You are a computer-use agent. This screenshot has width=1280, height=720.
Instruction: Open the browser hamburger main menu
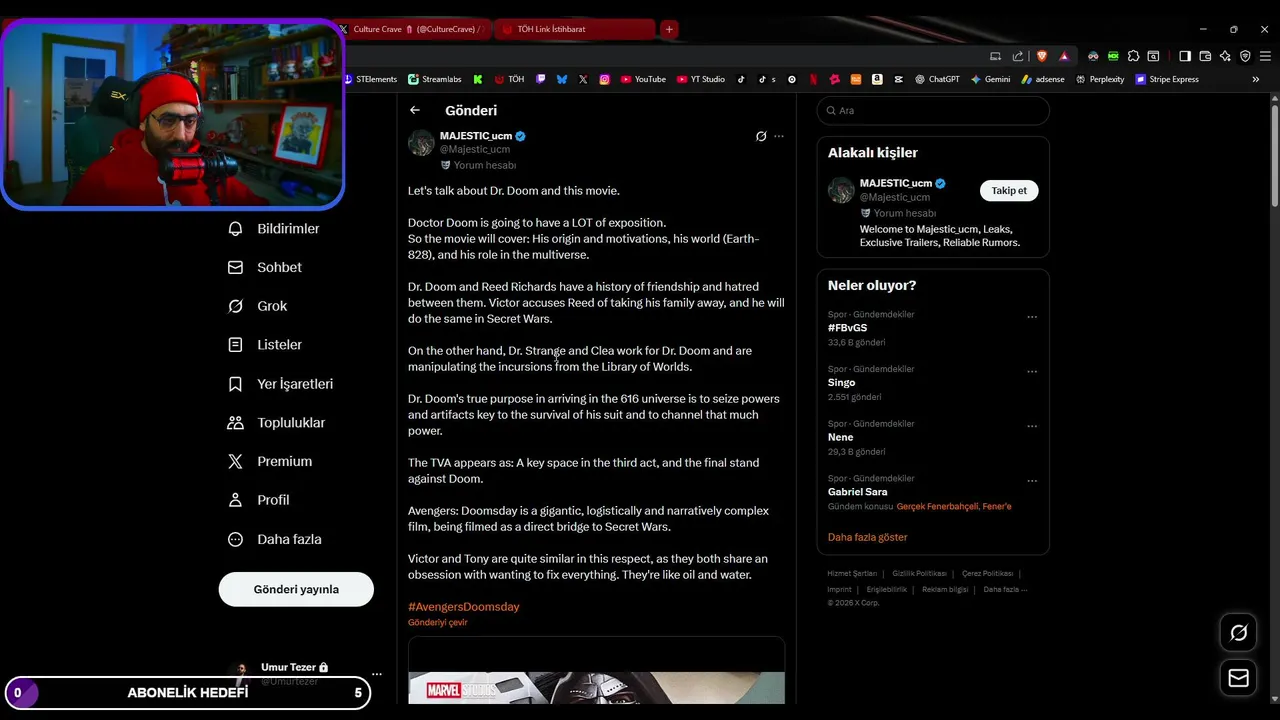1265,56
